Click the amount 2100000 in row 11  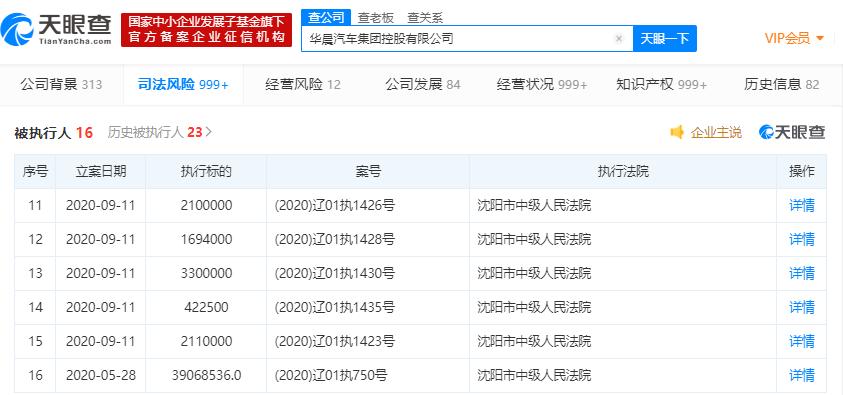tap(206, 205)
